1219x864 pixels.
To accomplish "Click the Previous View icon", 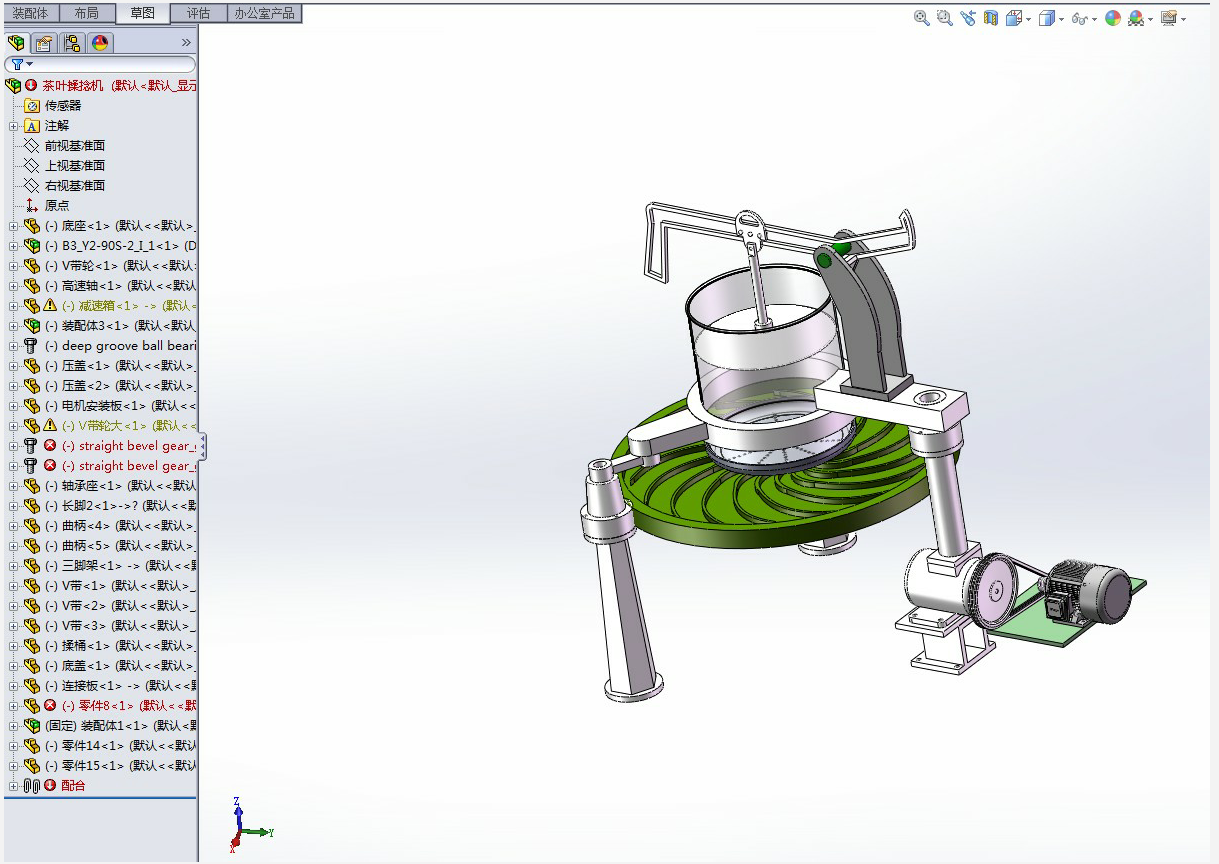I will 967,18.
